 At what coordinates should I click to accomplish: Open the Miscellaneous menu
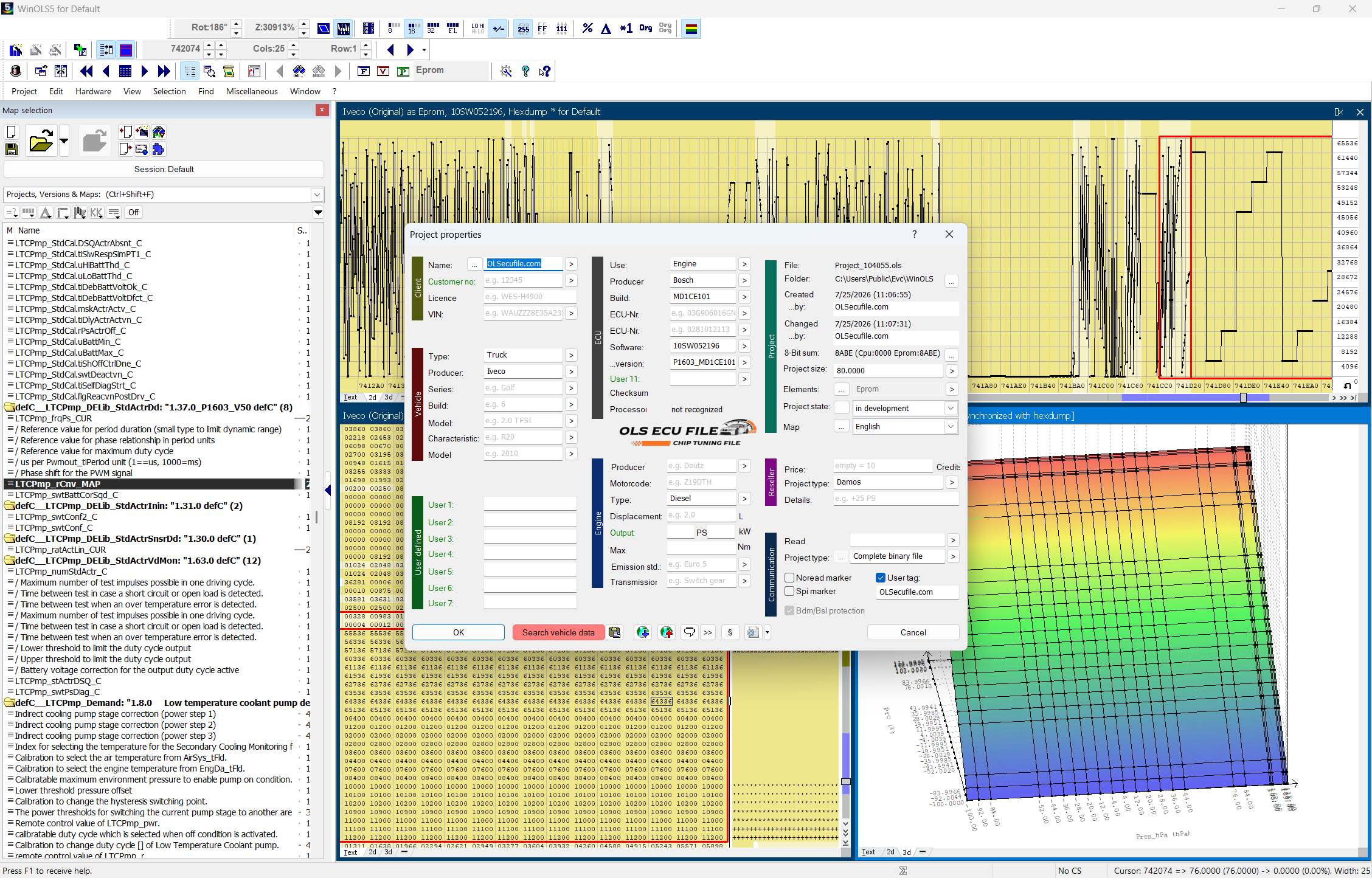click(252, 91)
